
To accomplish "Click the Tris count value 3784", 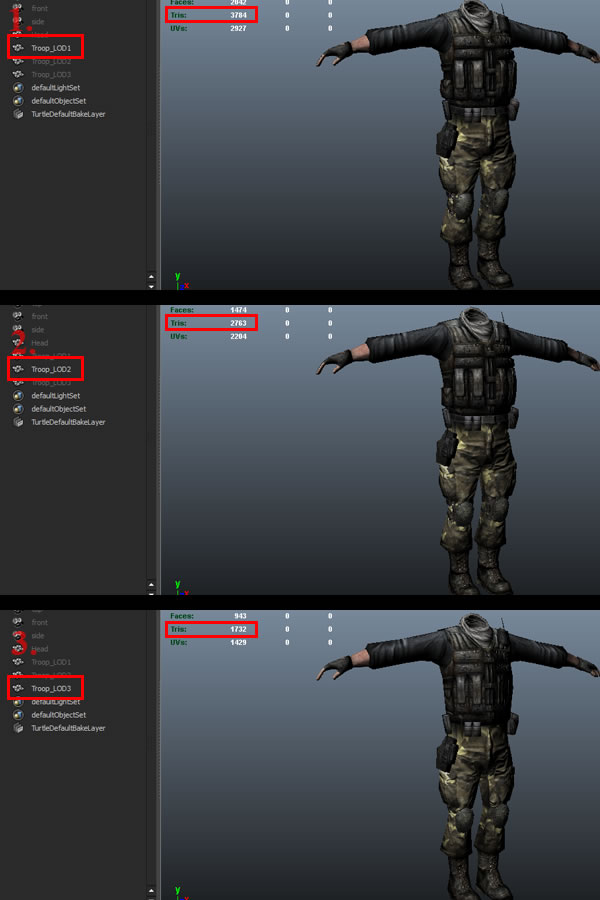I will tap(238, 15).
